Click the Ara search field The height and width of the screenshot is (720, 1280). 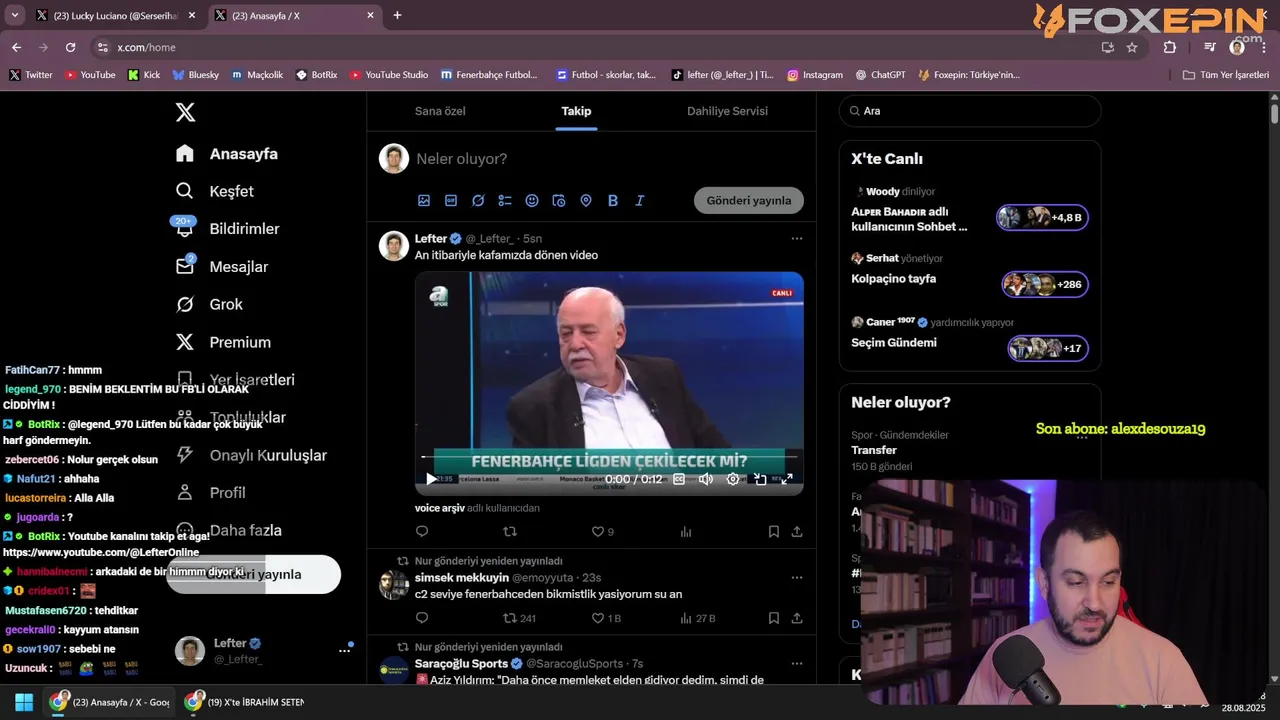click(970, 111)
